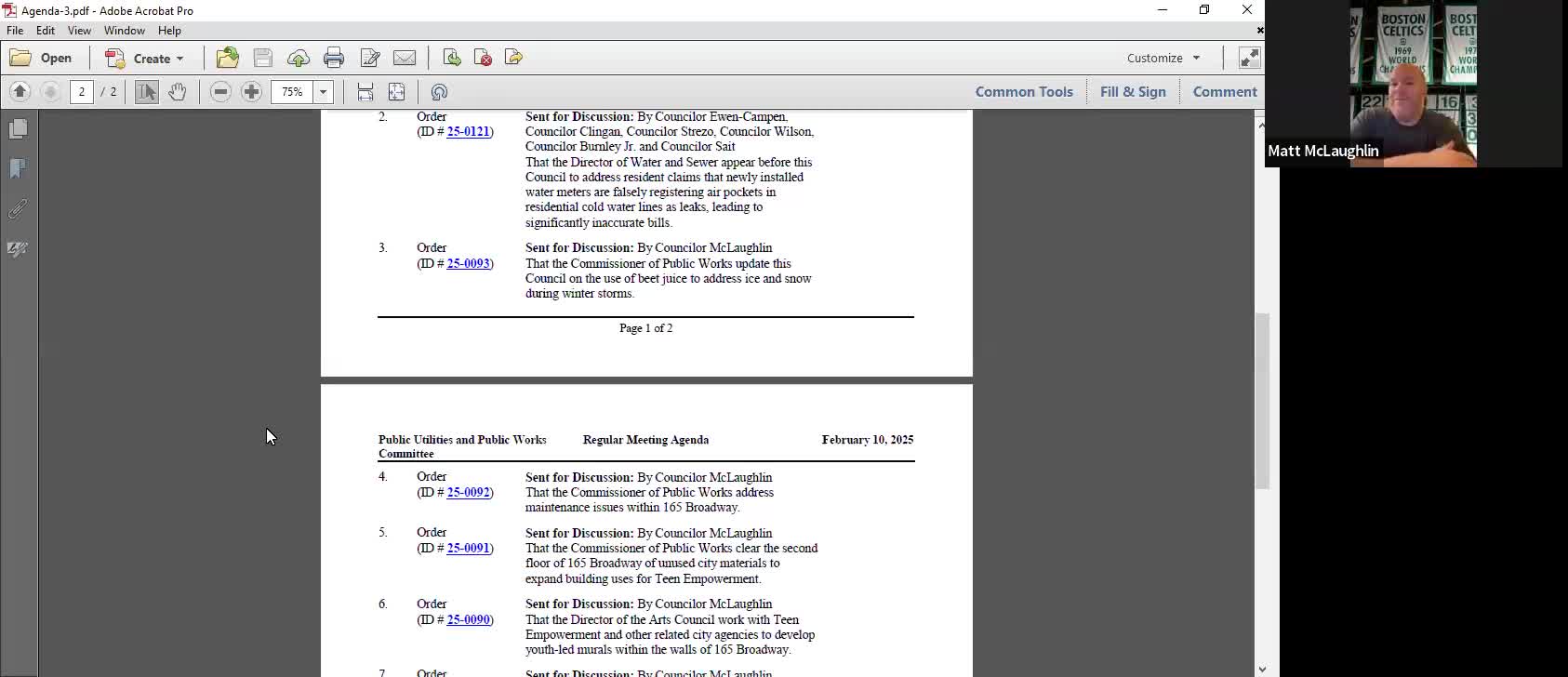Click the page number input field
The width and height of the screenshot is (1568, 677).
pos(82,91)
